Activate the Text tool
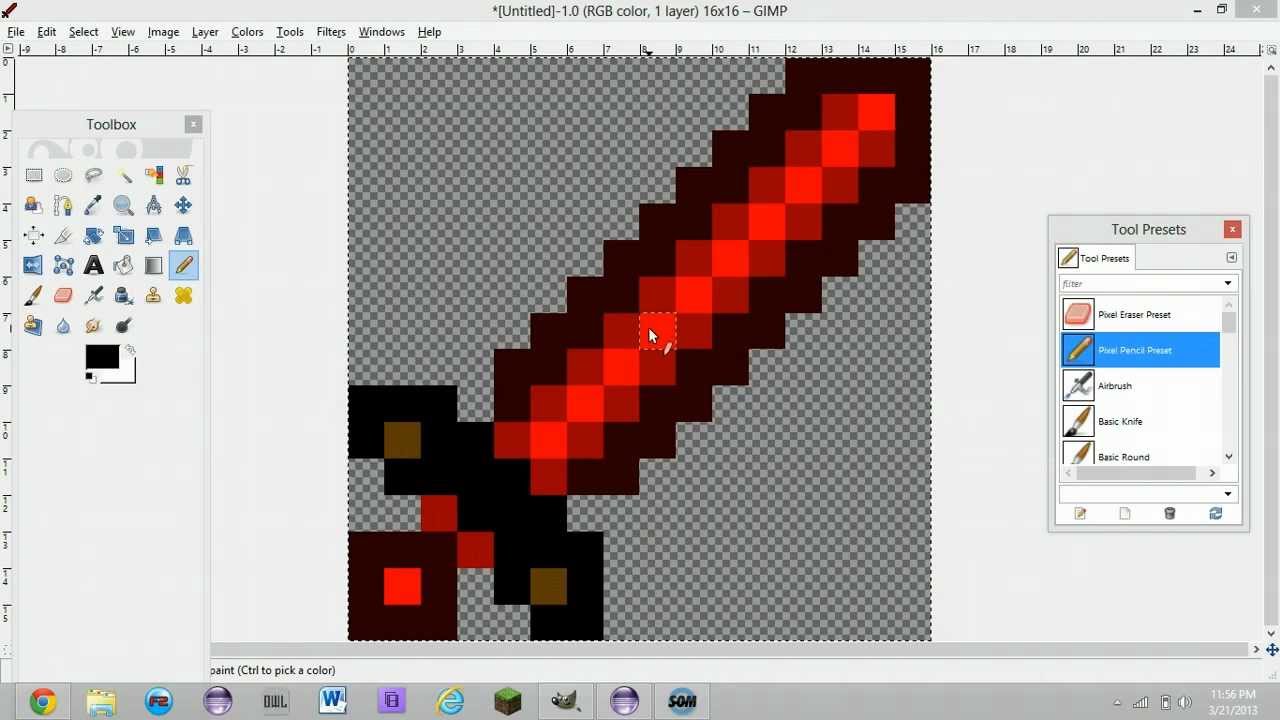 (x=94, y=265)
